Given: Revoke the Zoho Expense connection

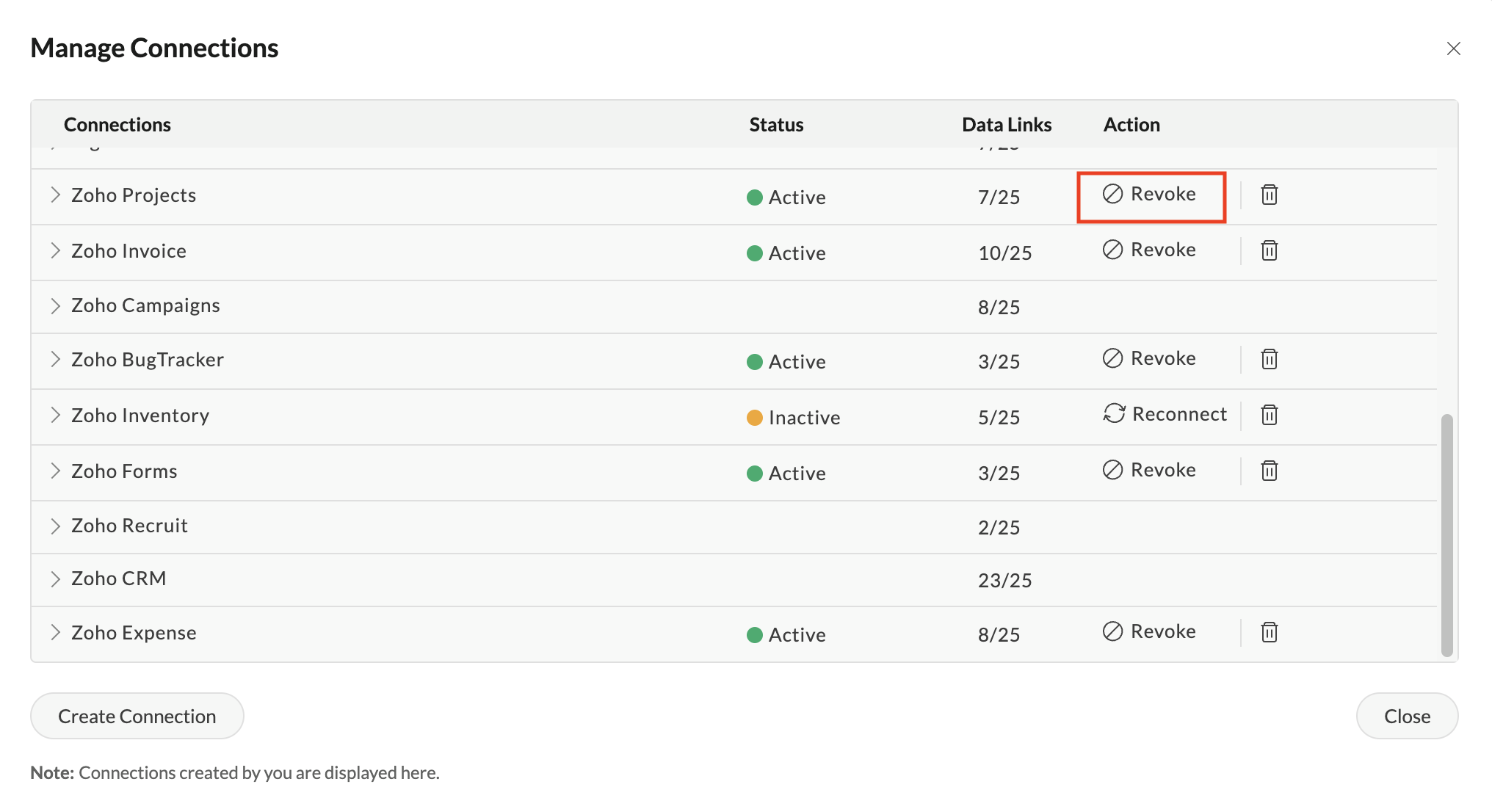Looking at the screenshot, I should click(1150, 632).
